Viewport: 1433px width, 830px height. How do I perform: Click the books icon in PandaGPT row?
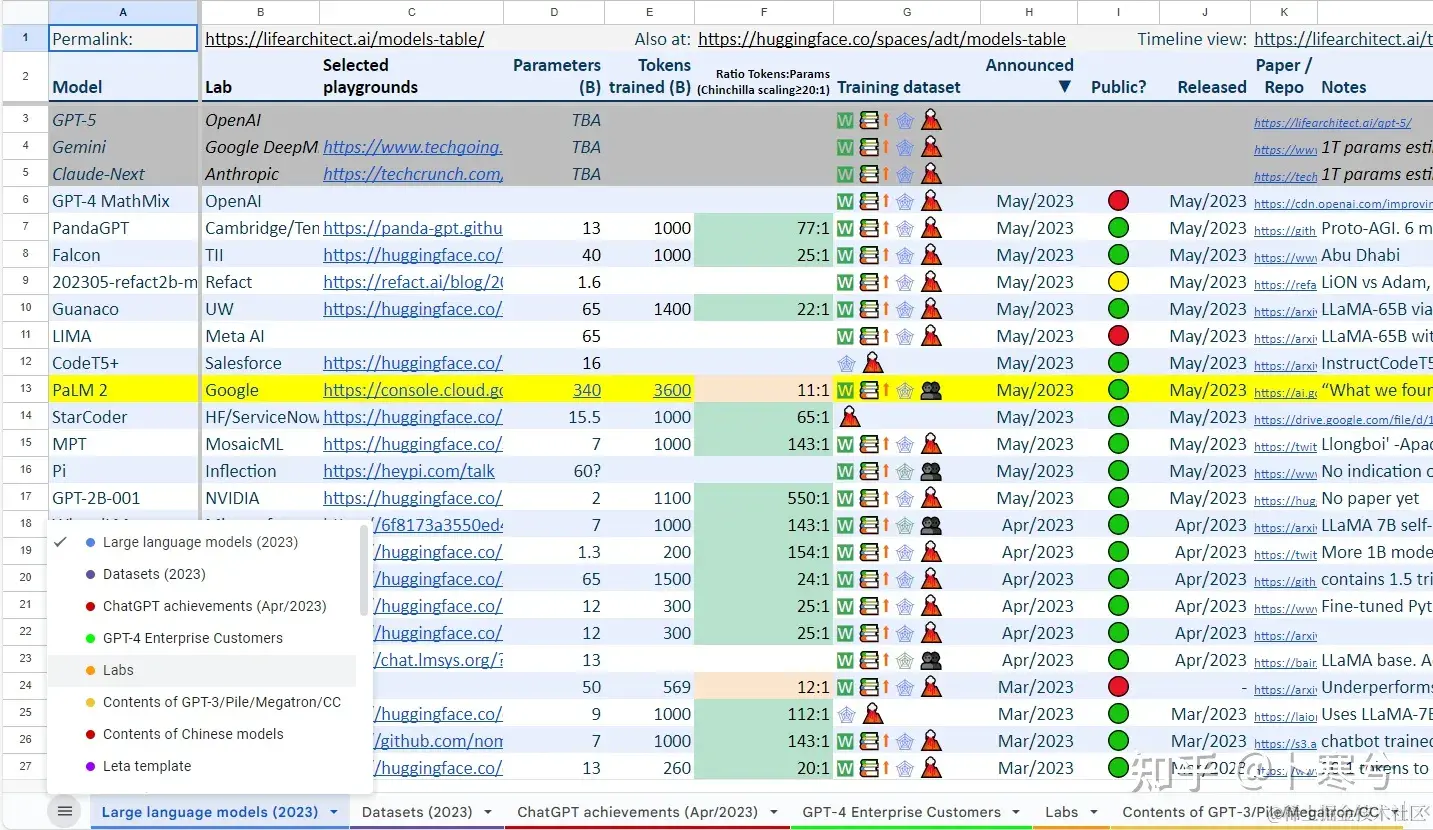[868, 228]
